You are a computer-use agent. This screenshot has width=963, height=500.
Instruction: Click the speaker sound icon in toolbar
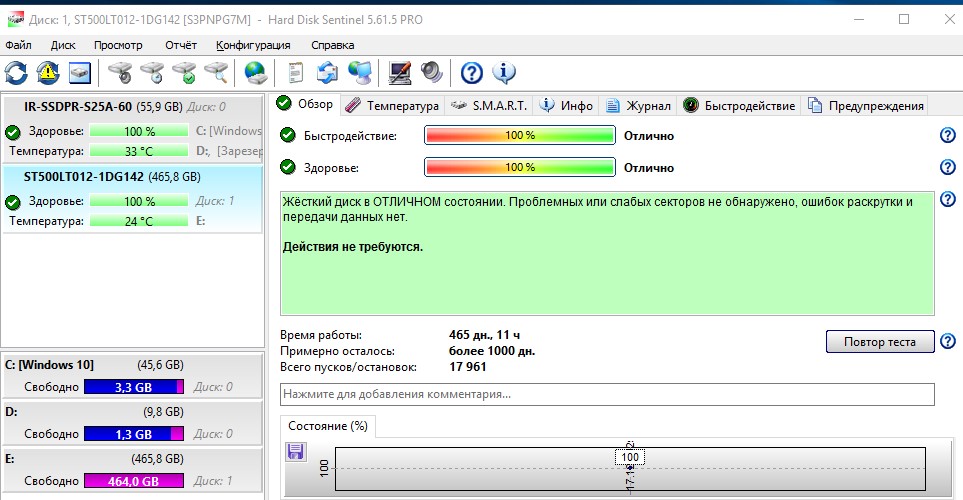pos(431,72)
